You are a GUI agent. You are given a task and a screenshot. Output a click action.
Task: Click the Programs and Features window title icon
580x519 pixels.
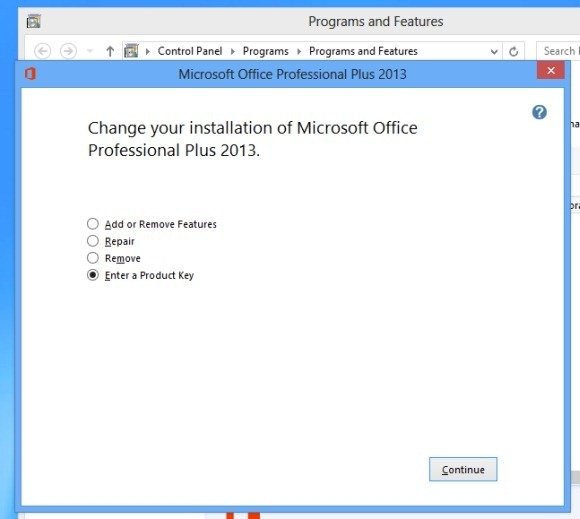point(34,21)
